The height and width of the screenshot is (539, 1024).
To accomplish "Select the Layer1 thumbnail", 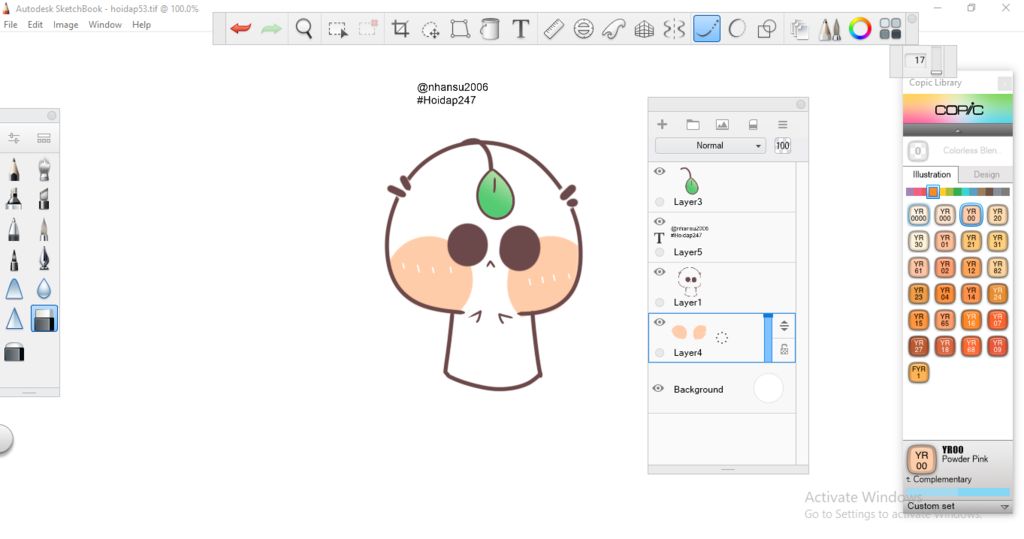I will tap(689, 280).
